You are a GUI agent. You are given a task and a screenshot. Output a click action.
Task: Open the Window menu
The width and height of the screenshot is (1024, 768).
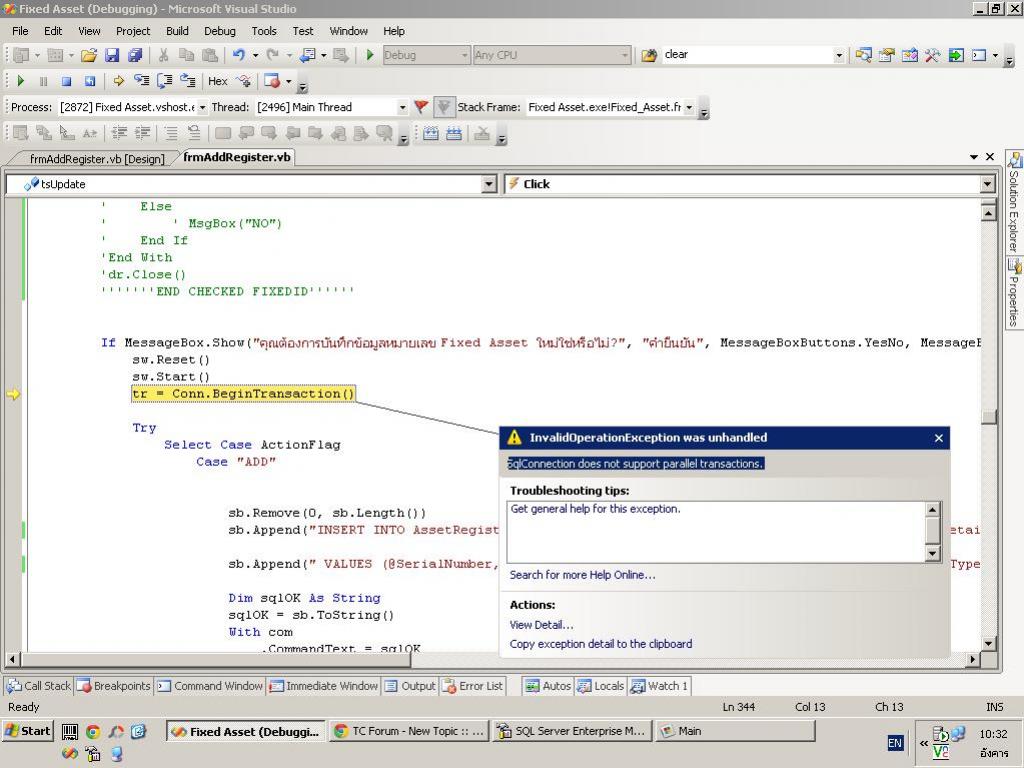tap(348, 31)
